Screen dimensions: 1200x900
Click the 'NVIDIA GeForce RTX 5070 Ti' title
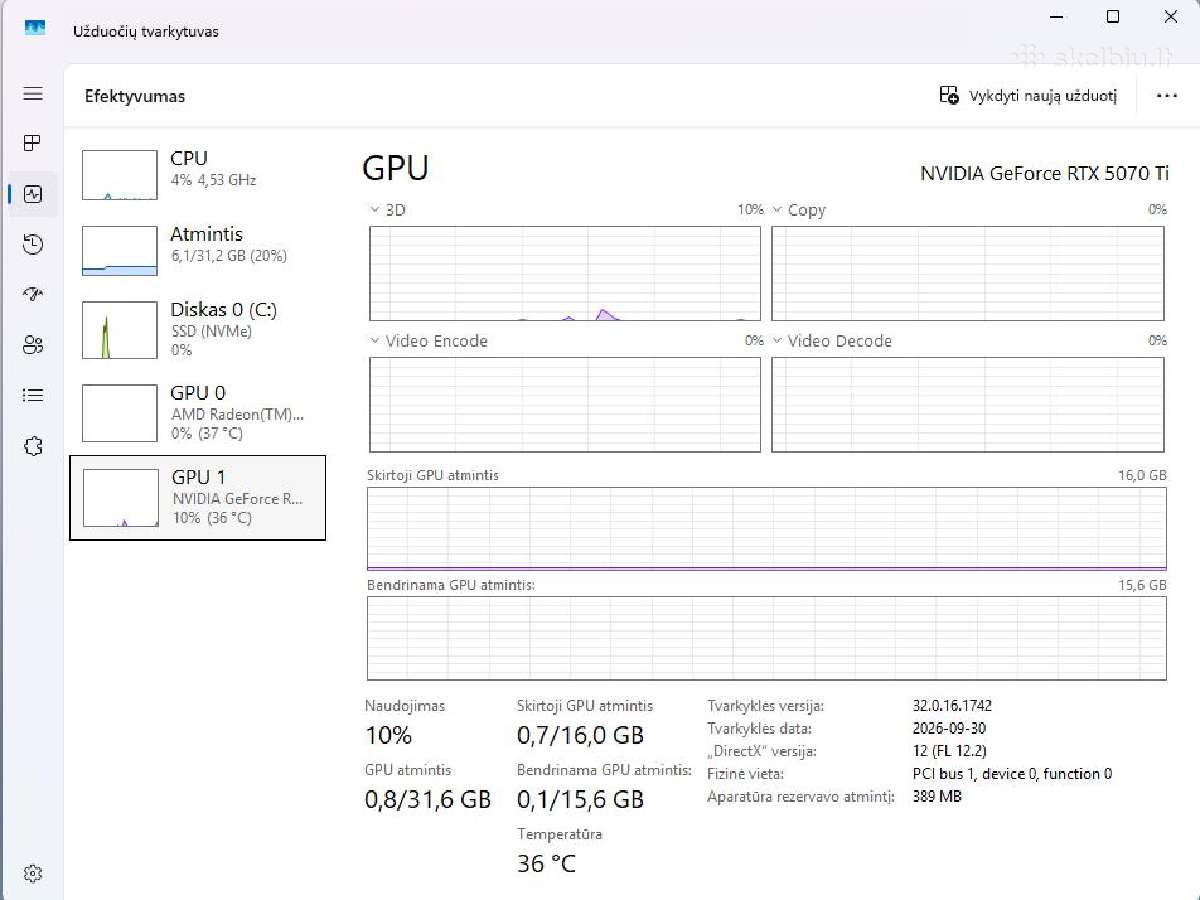point(1044,173)
